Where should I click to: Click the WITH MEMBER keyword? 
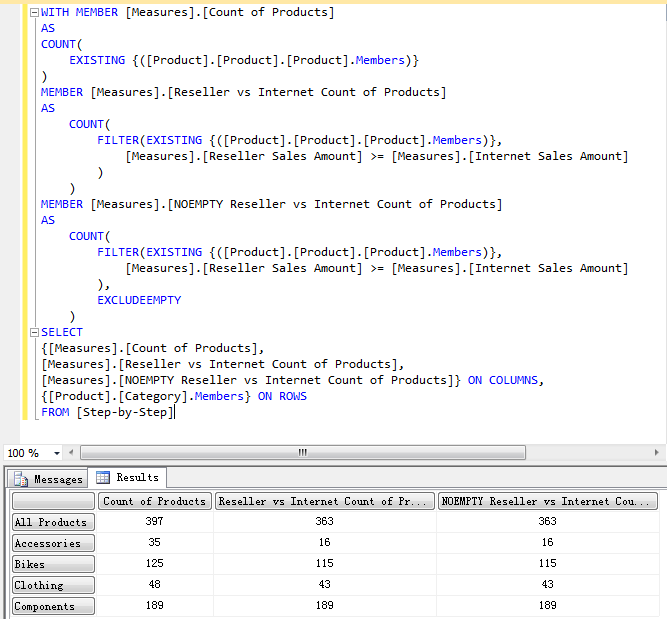click(79, 12)
